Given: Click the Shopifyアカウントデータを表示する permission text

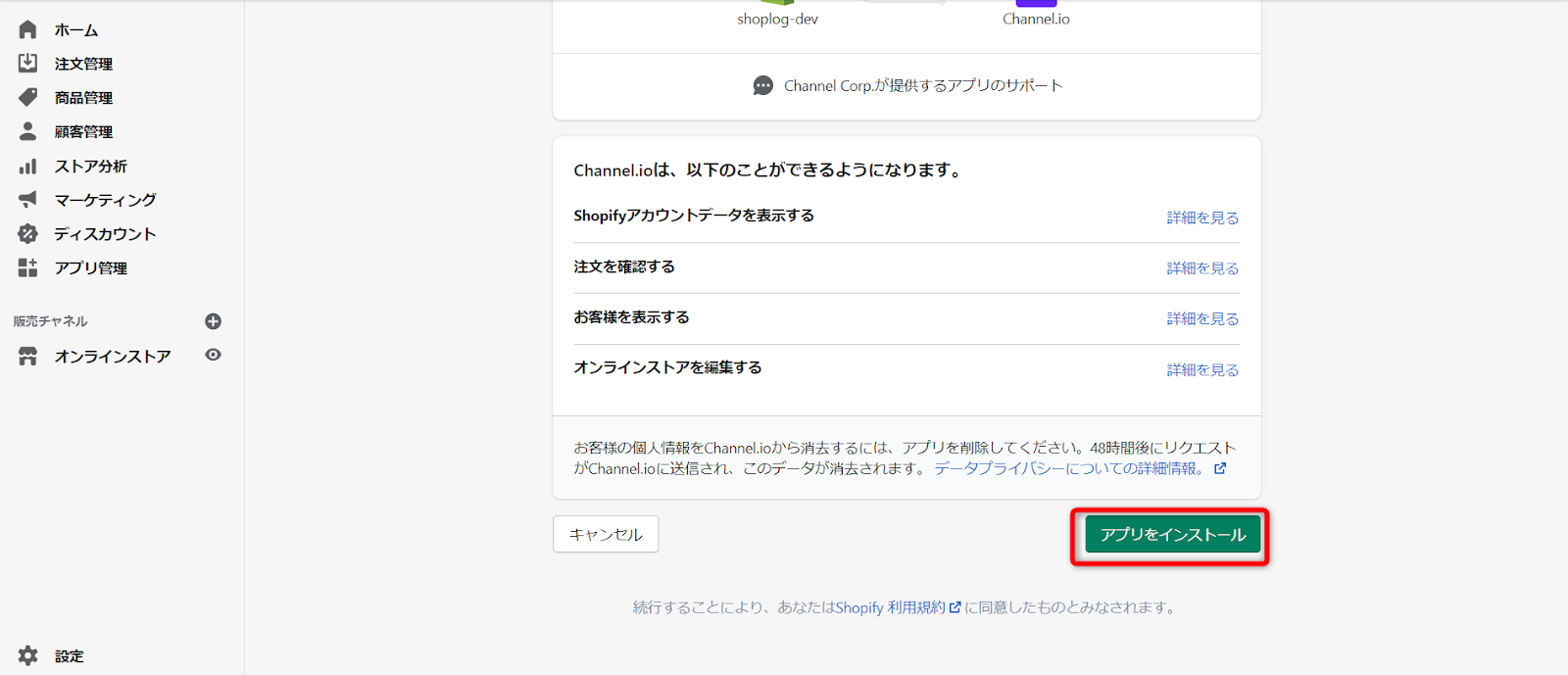Looking at the screenshot, I should pyautogui.click(x=694, y=216).
